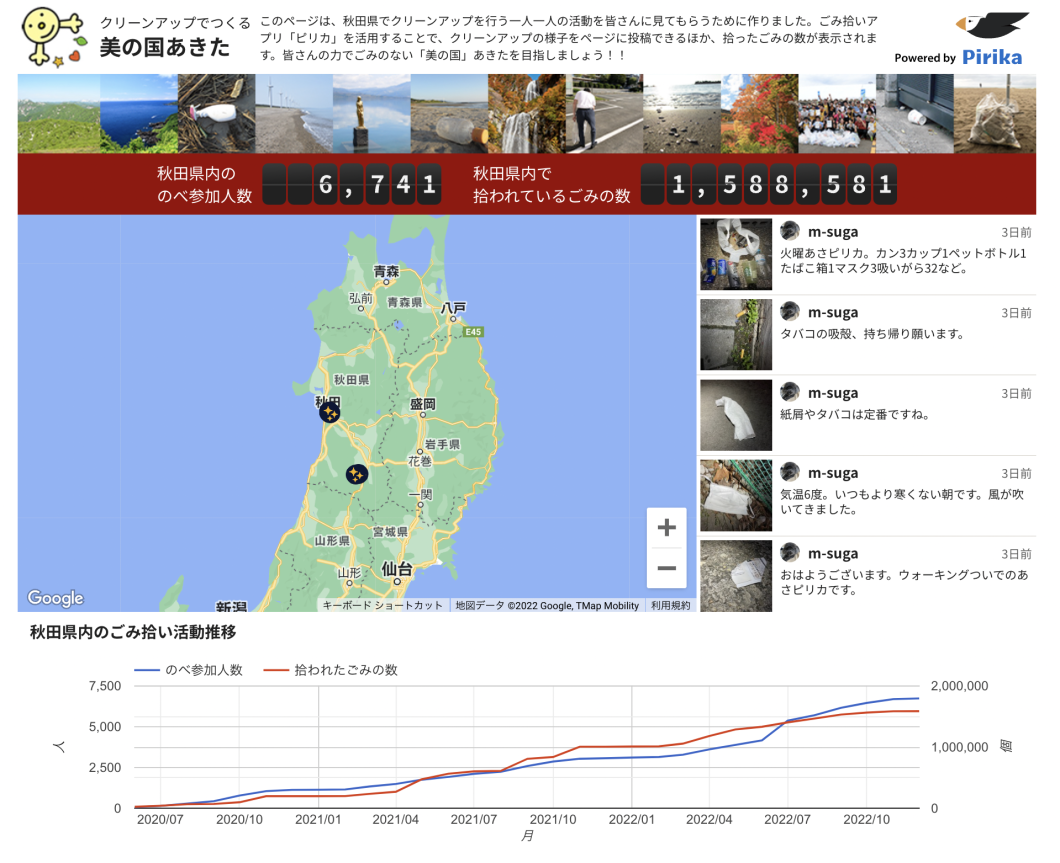This screenshot has height=863, width=1060.
Task: Open the wind turbines beach photo
Action: [x=294, y=114]
